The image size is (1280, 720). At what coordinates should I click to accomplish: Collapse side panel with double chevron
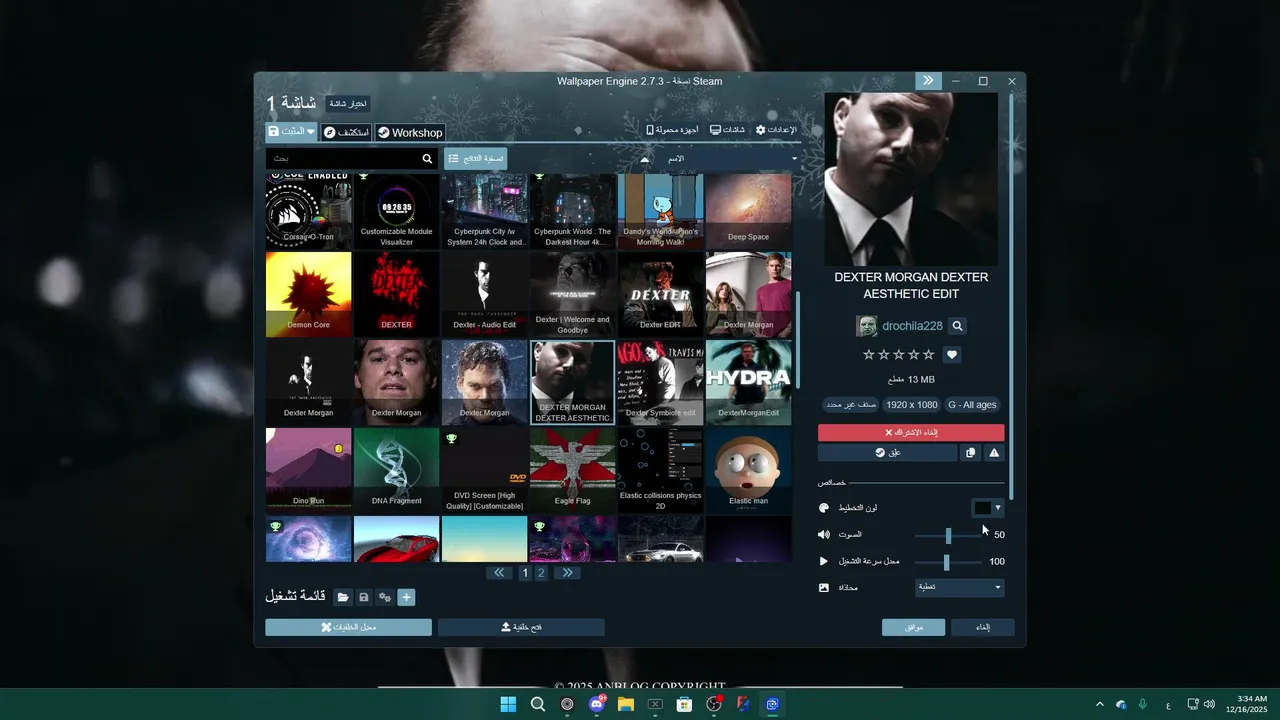928,81
